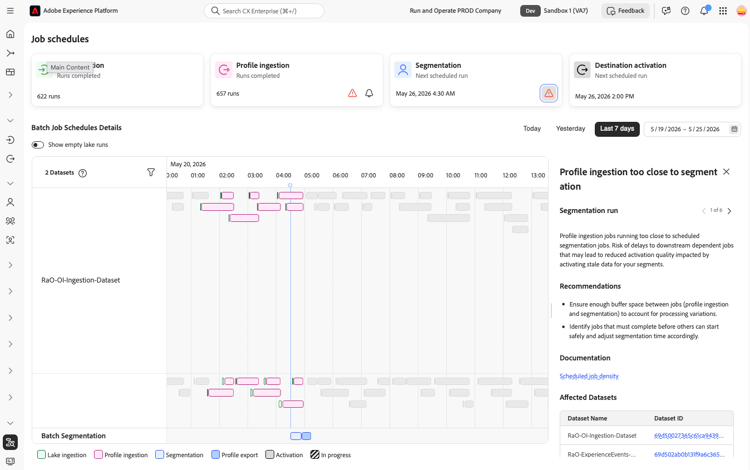The image size is (750, 470).
Task: Click the Dev sandbox type badge
Action: coord(530,11)
